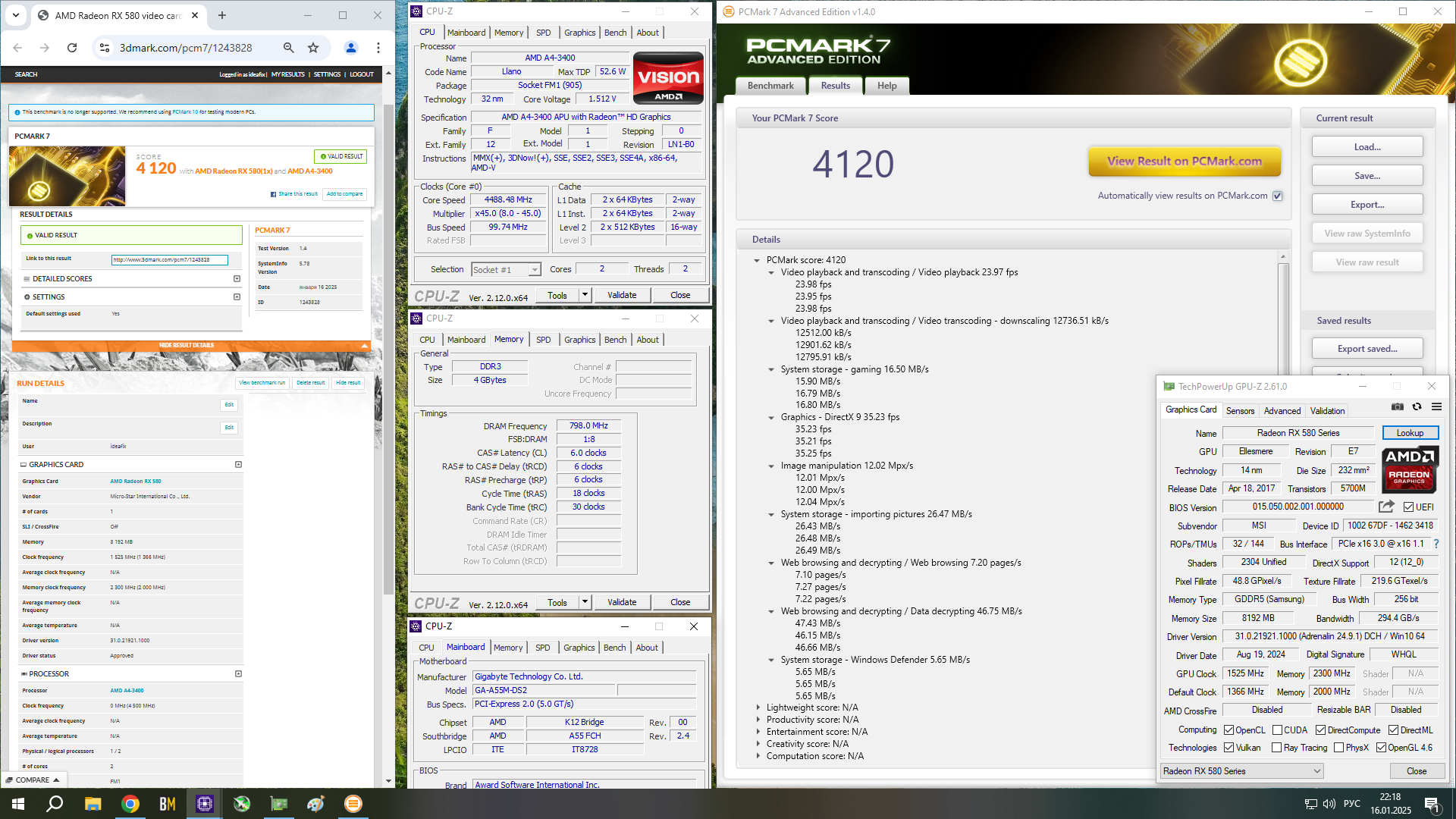This screenshot has height=819, width=1456.
Task: Click the AMD Vision logo in CPU-Z
Action: coord(668,77)
